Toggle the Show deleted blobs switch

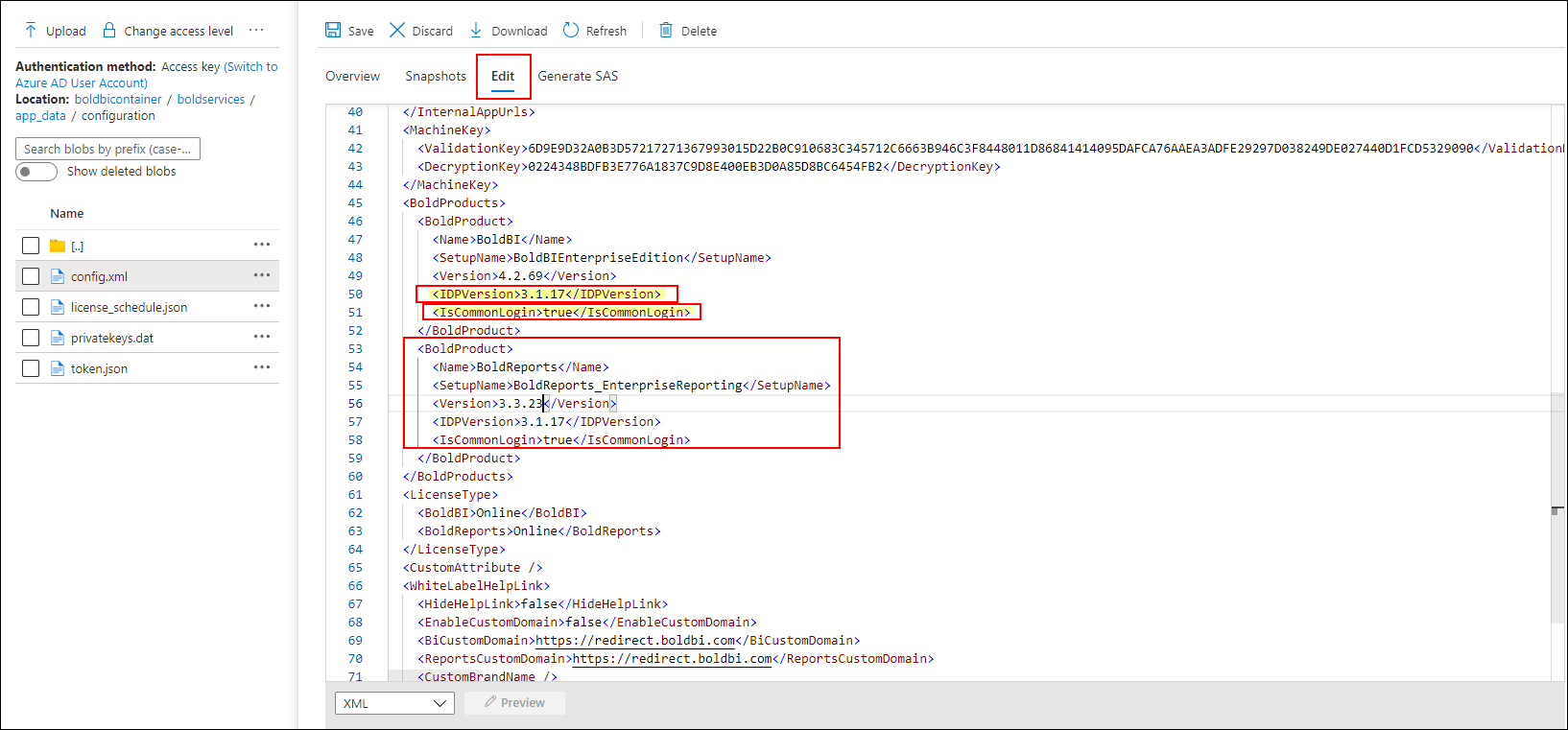(36, 172)
